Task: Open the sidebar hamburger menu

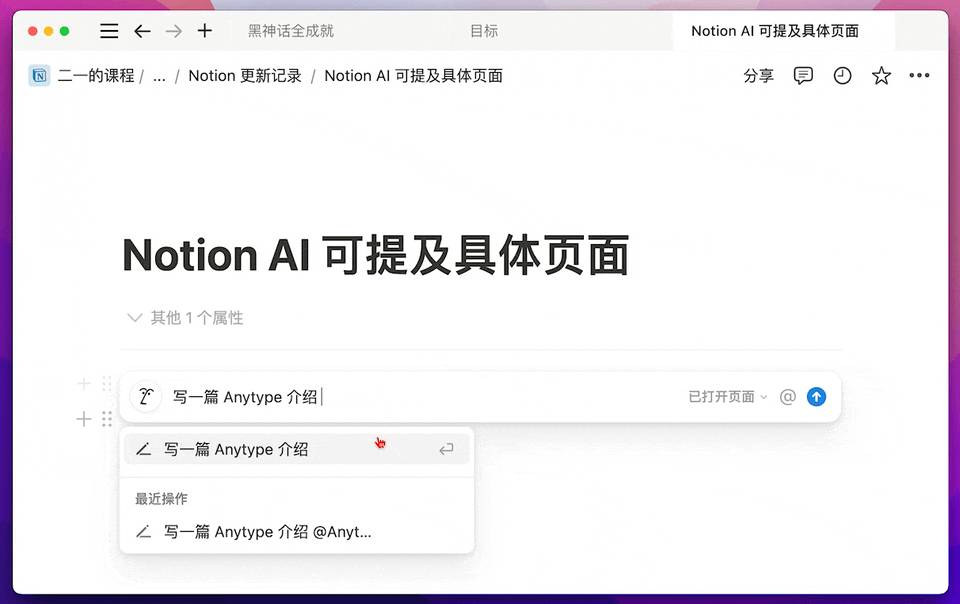Action: tap(109, 31)
